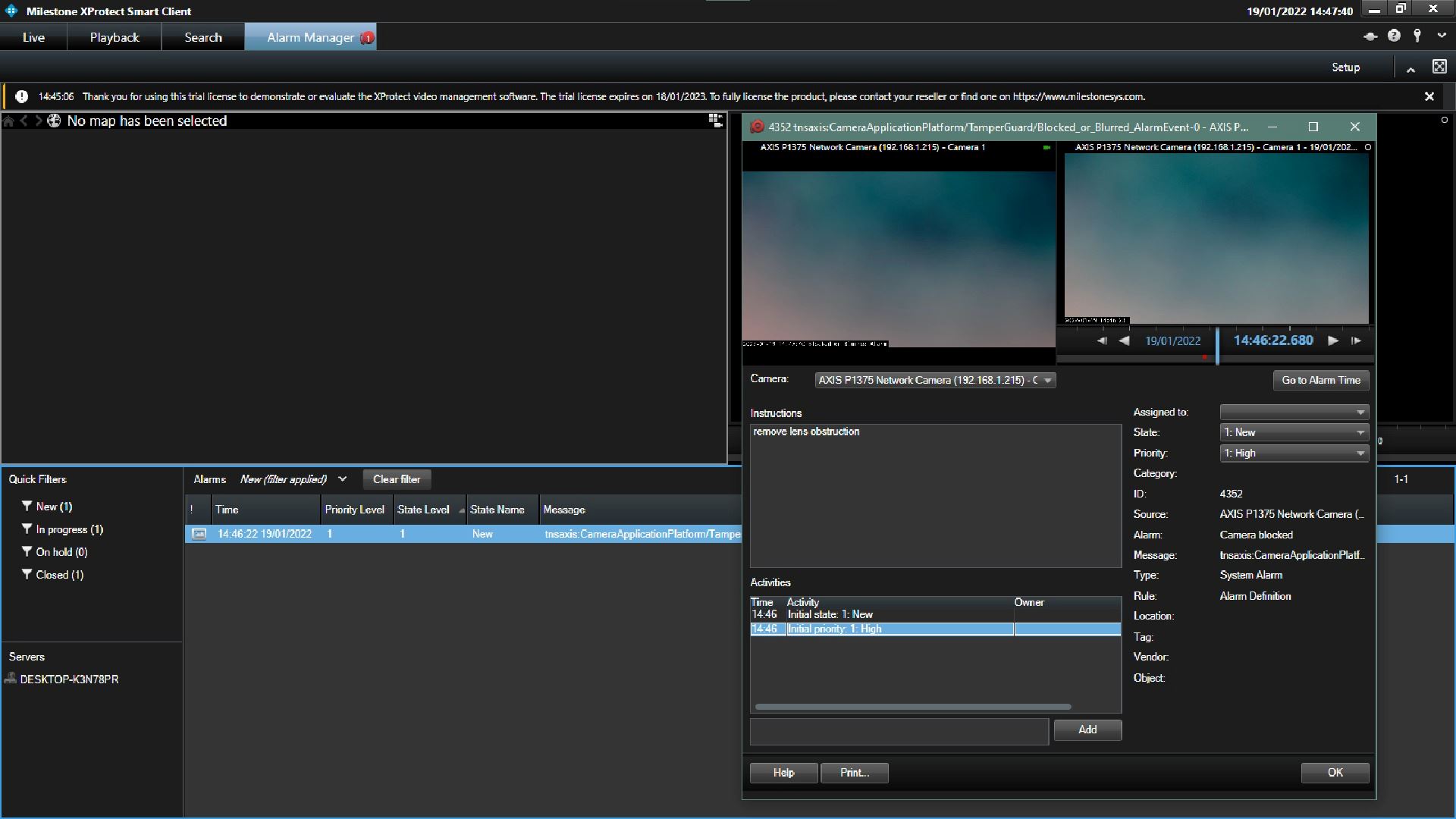Collapse the workspace toolbar with up chevron
1456x819 pixels.
coord(1410,70)
